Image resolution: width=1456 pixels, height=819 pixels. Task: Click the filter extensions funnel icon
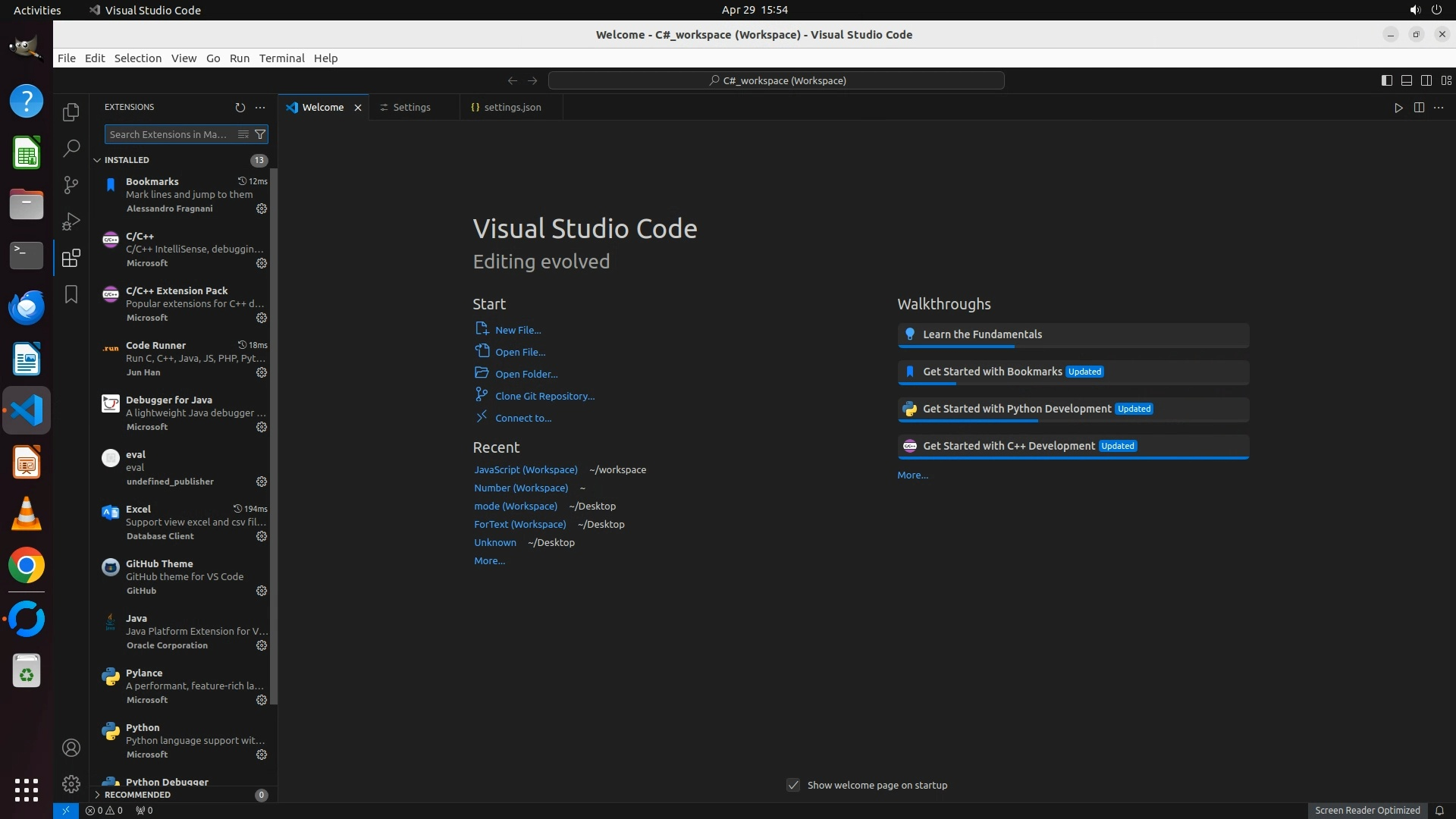260,134
